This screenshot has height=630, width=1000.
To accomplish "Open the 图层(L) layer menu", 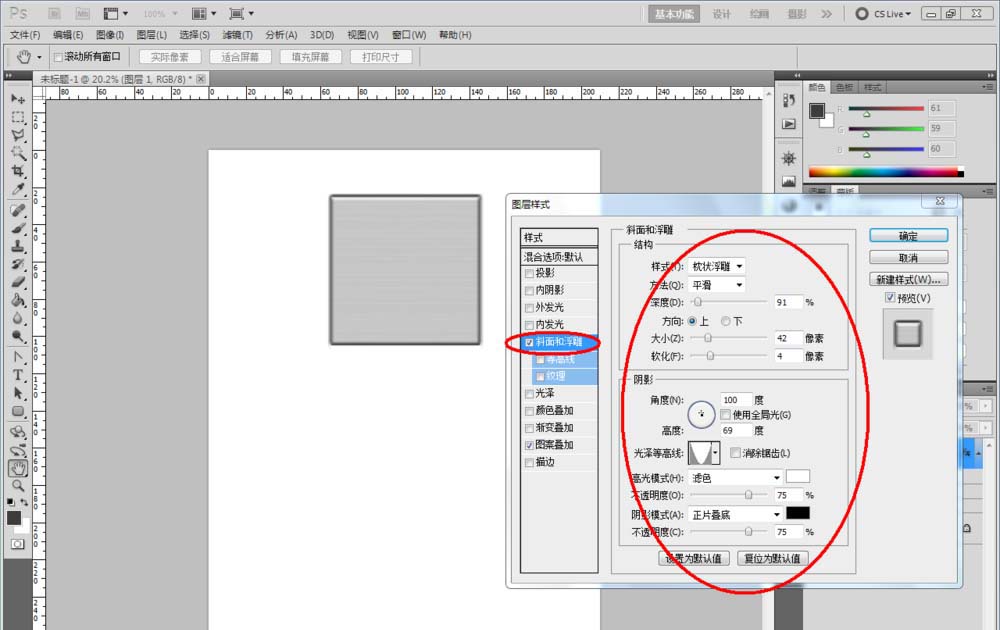I will pos(151,35).
